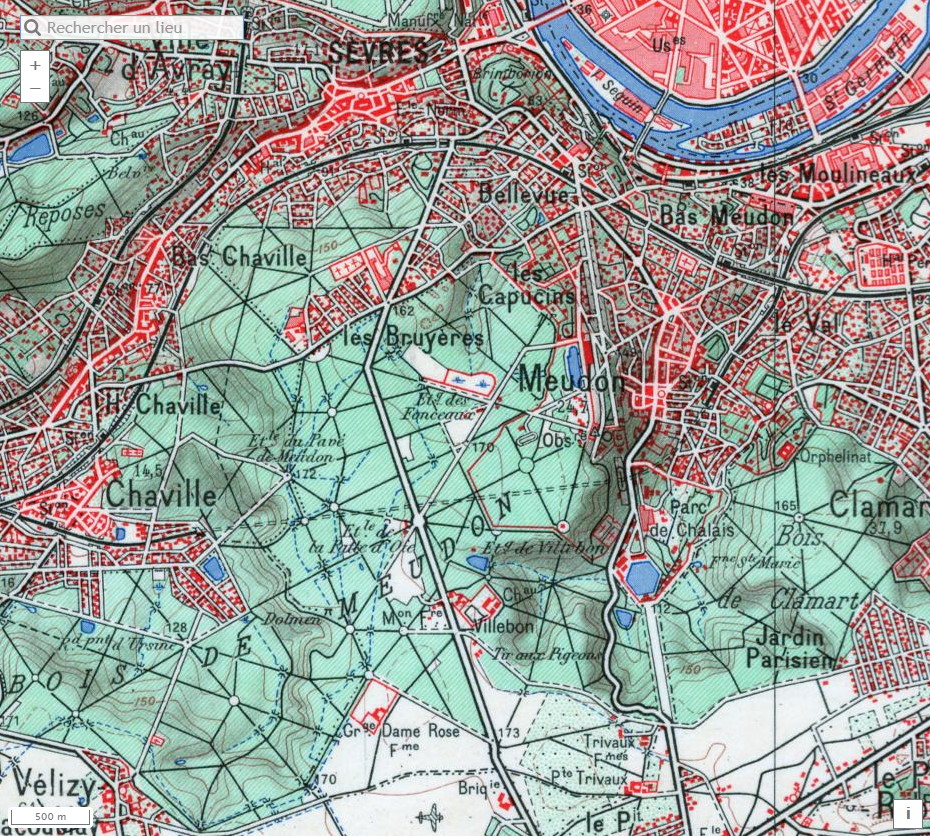Image resolution: width=930 pixels, height=836 pixels.
Task: Select the Bas Chaville label
Action: point(240,257)
